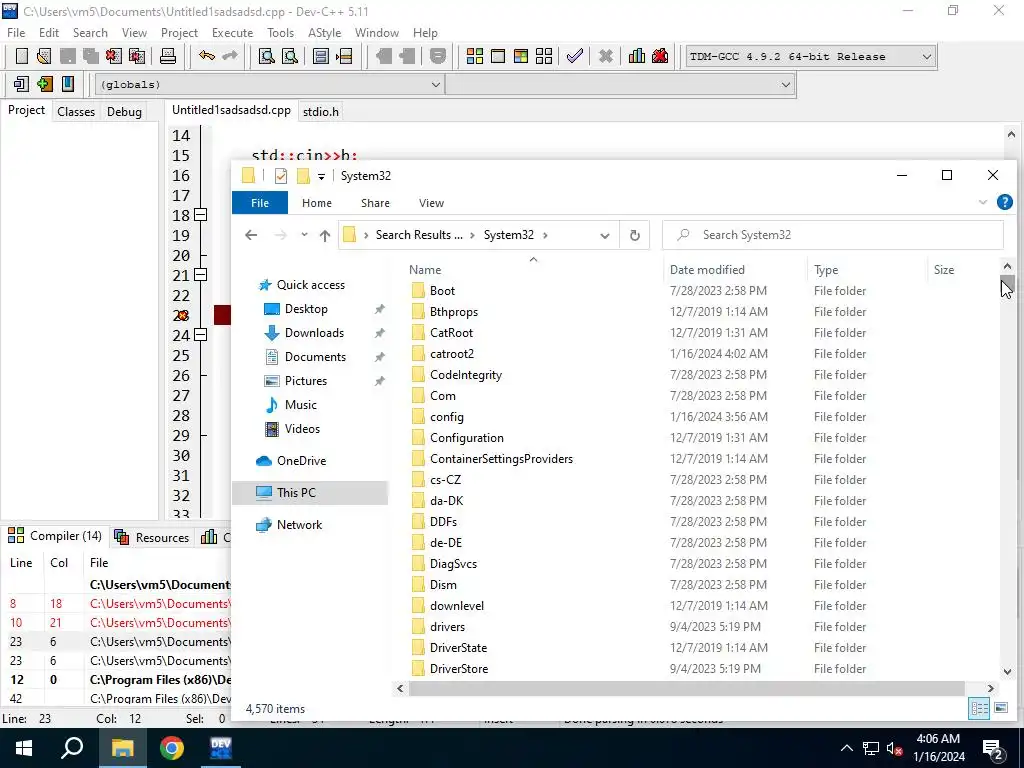Click the Profile analysis bar chart icon
The image size is (1024, 768).
click(637, 56)
